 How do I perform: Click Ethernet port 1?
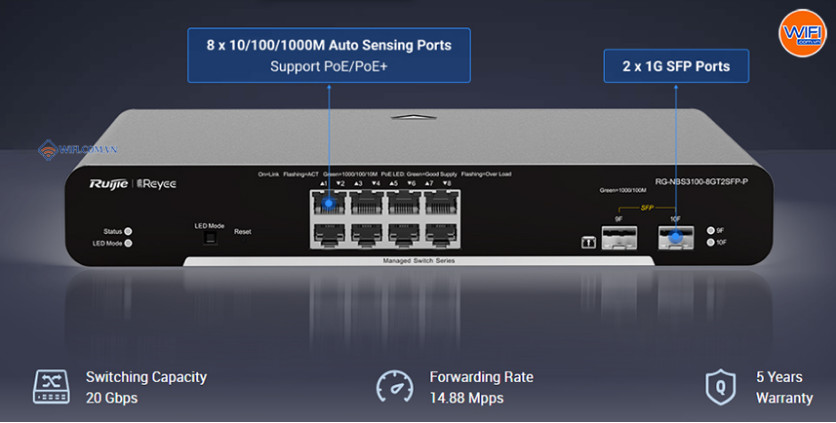329,203
